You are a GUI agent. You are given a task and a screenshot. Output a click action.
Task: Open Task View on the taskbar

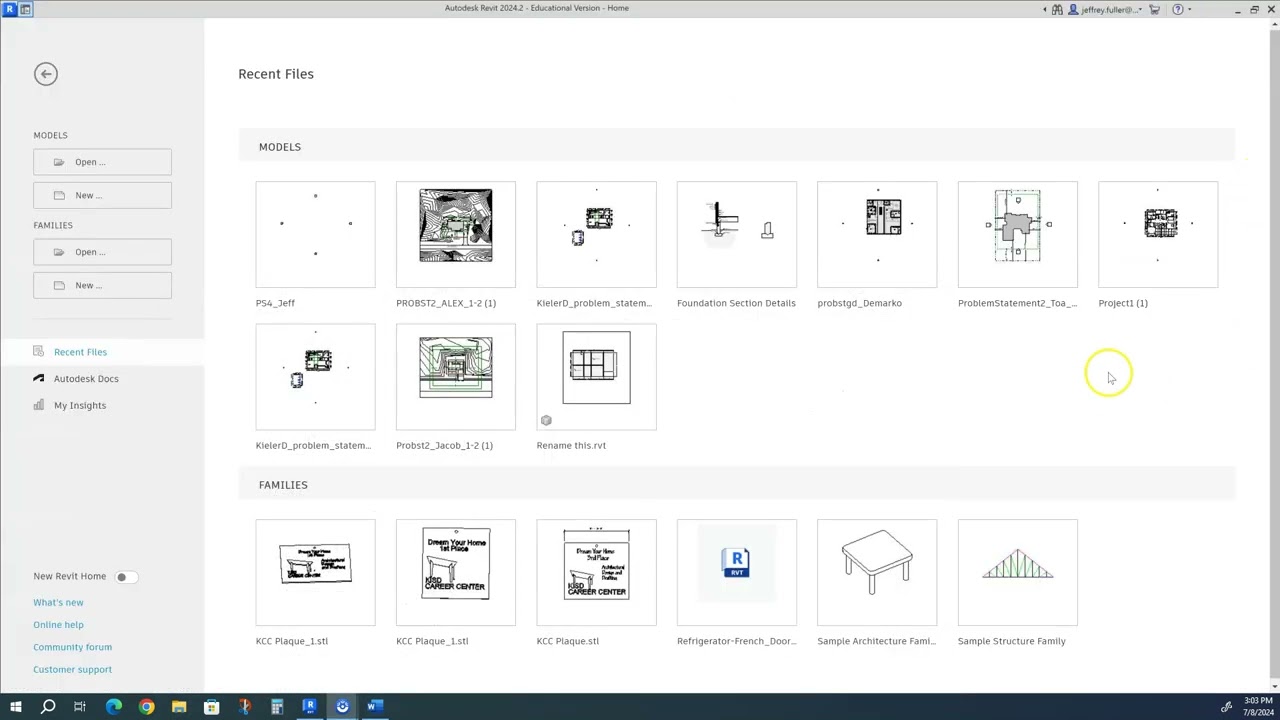80,707
